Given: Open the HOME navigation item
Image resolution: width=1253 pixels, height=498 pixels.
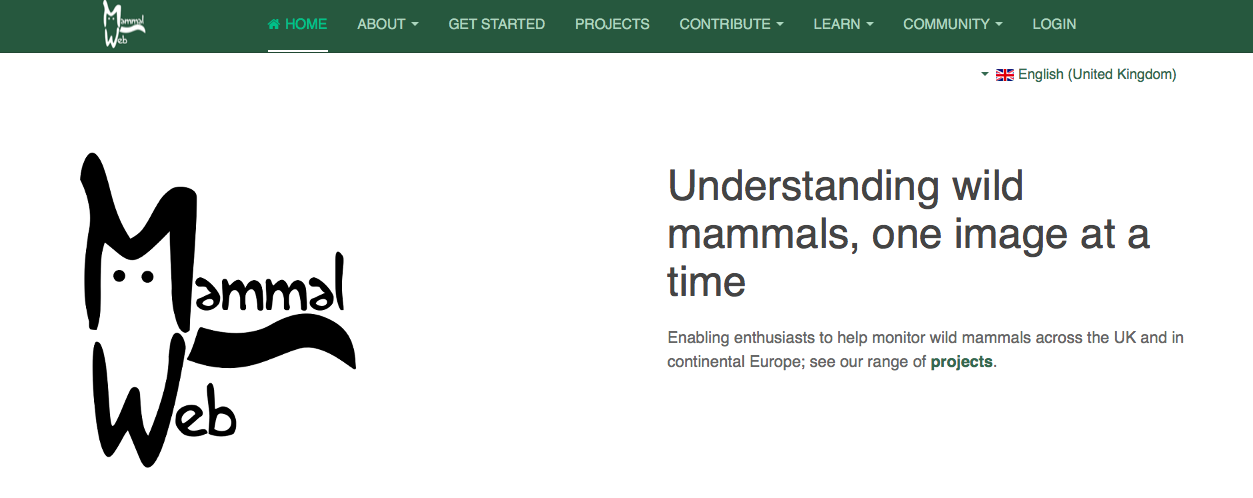Looking at the screenshot, I should click(x=298, y=24).
